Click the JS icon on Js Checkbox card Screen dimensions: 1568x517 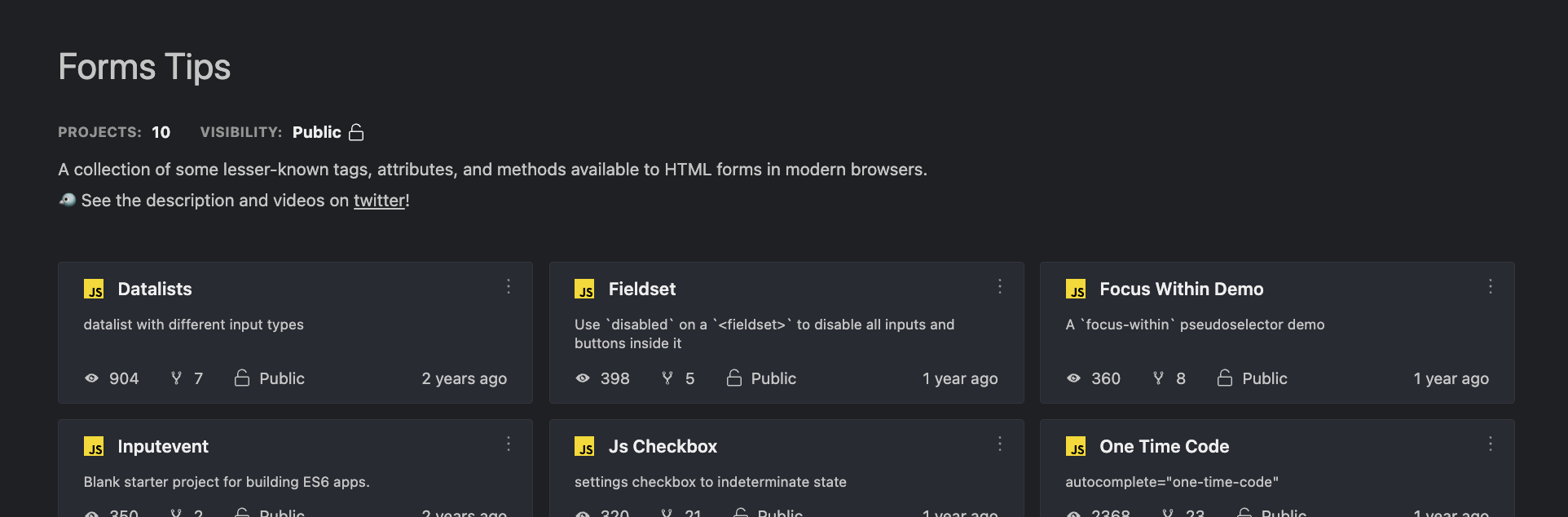click(x=584, y=447)
